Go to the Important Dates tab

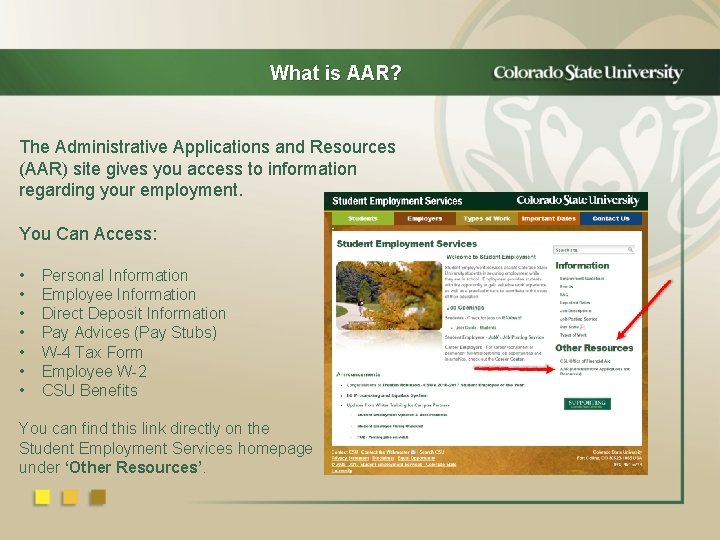tap(549, 219)
